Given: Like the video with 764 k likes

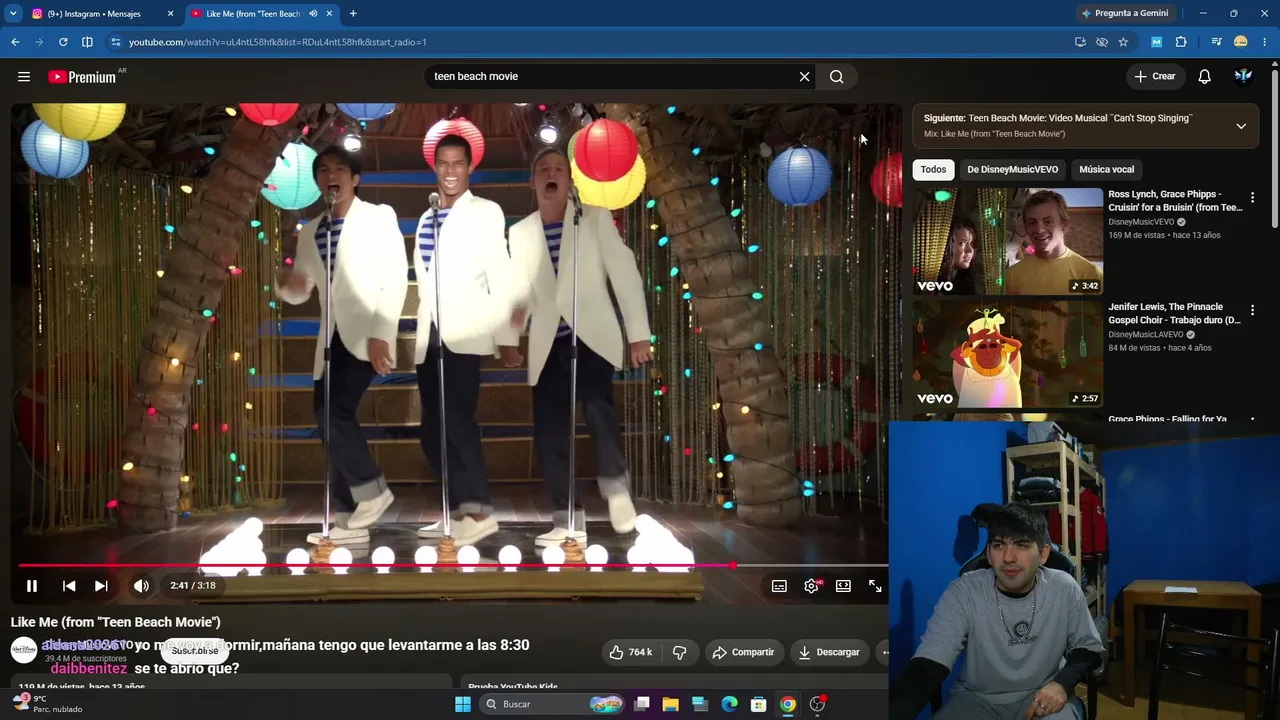Looking at the screenshot, I should click(x=630, y=652).
